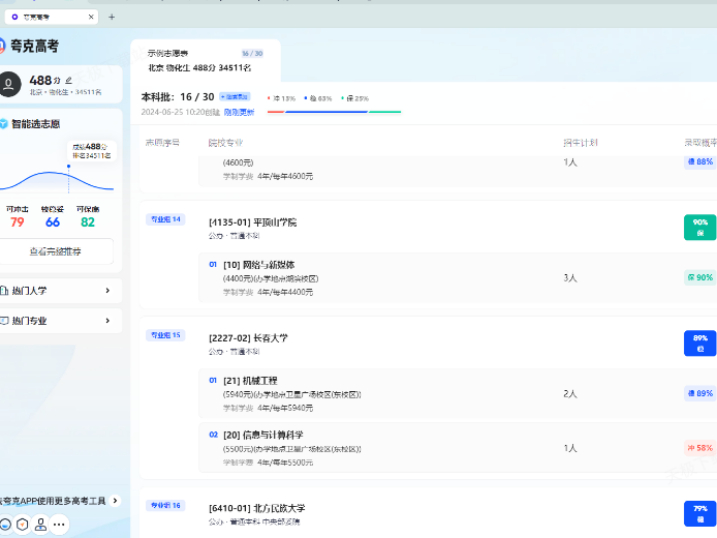Image resolution: width=717 pixels, height=538 pixels.
Task: Open [2227-02] 长春大学 entry
Action: click(x=248, y=338)
